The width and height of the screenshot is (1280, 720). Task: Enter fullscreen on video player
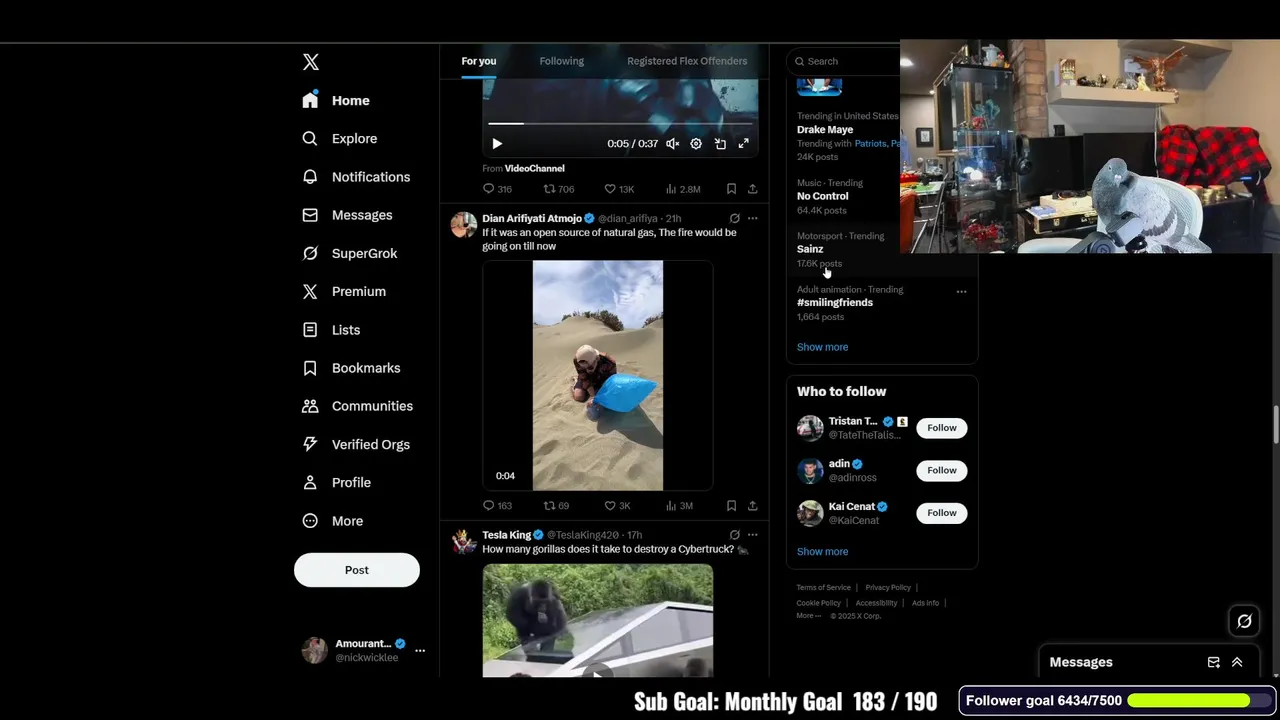(x=744, y=144)
